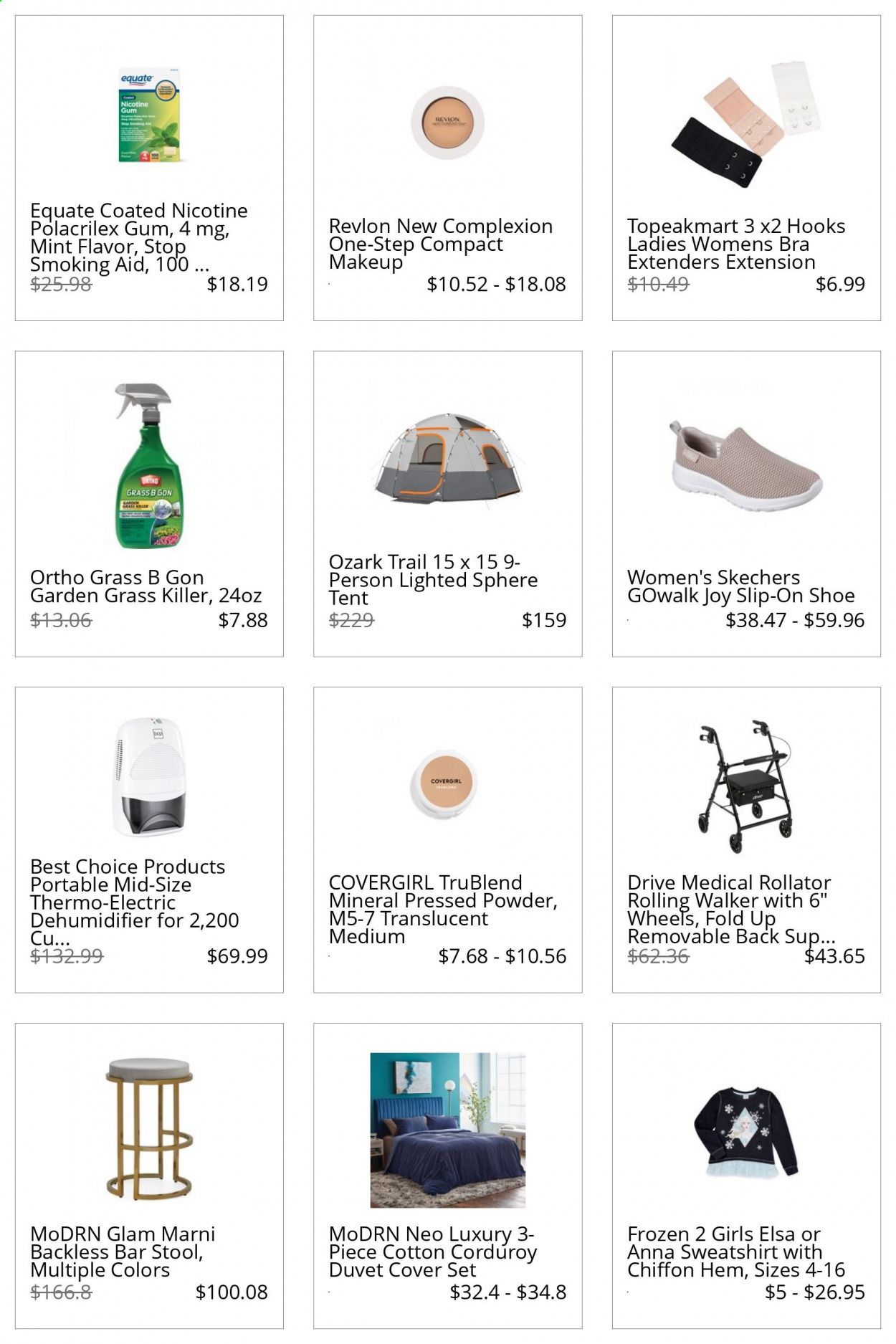
Task: Click the $159 tent sale price
Action: point(544,620)
